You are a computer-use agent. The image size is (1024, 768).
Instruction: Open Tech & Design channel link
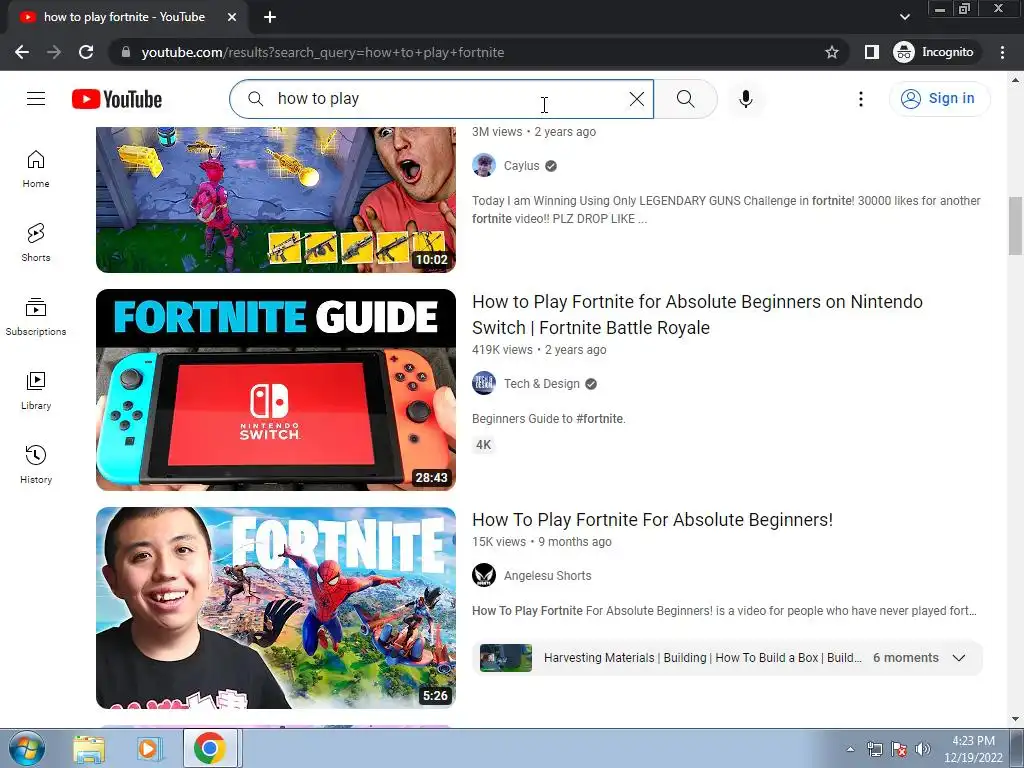tap(541, 384)
